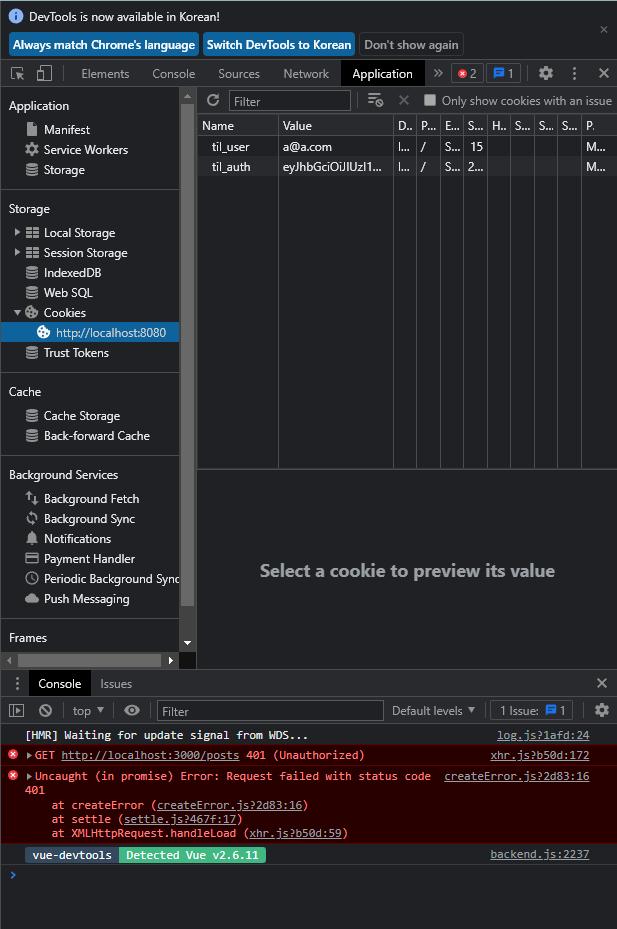Image resolution: width=617 pixels, height=929 pixels.
Task: Open DevTools settings gear in the top bar
Action: 546,73
